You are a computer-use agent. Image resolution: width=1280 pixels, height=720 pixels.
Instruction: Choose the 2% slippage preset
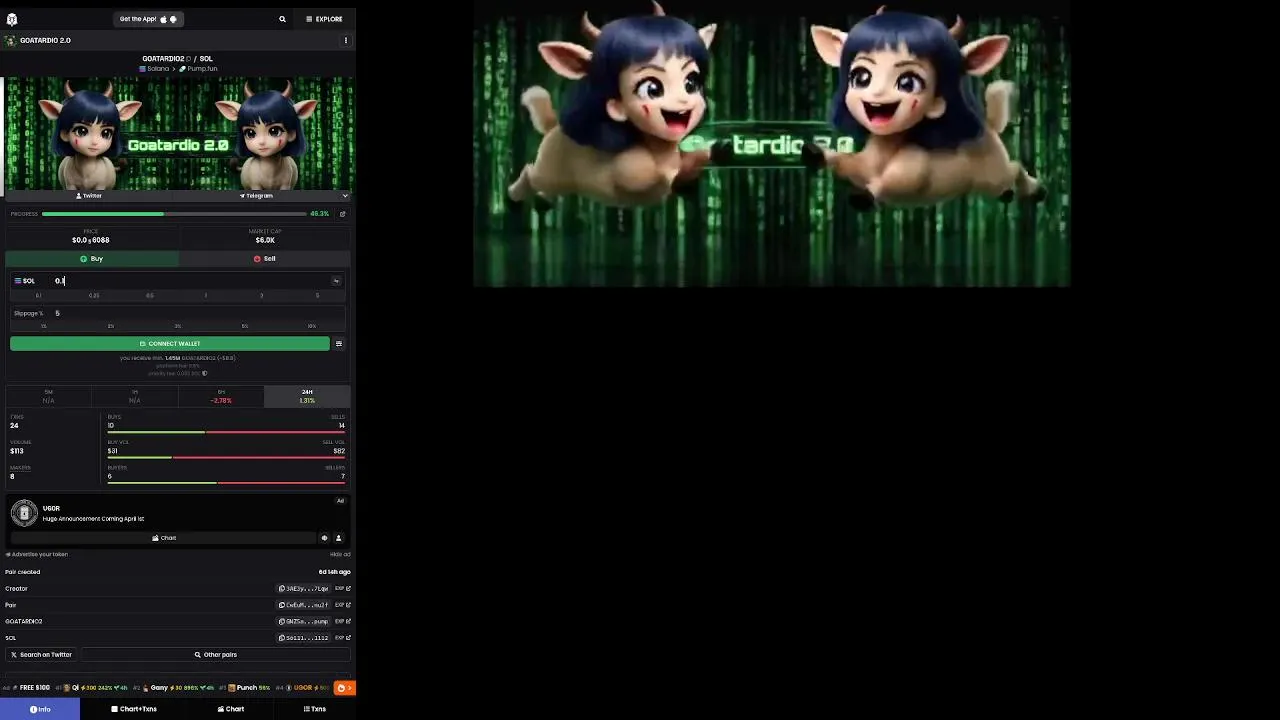pyautogui.click(x=110, y=326)
